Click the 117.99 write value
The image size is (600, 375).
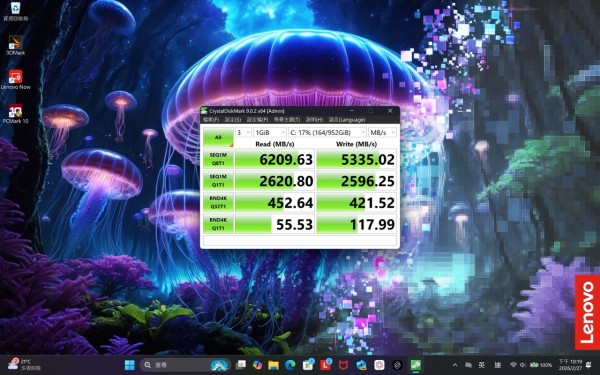(x=357, y=224)
